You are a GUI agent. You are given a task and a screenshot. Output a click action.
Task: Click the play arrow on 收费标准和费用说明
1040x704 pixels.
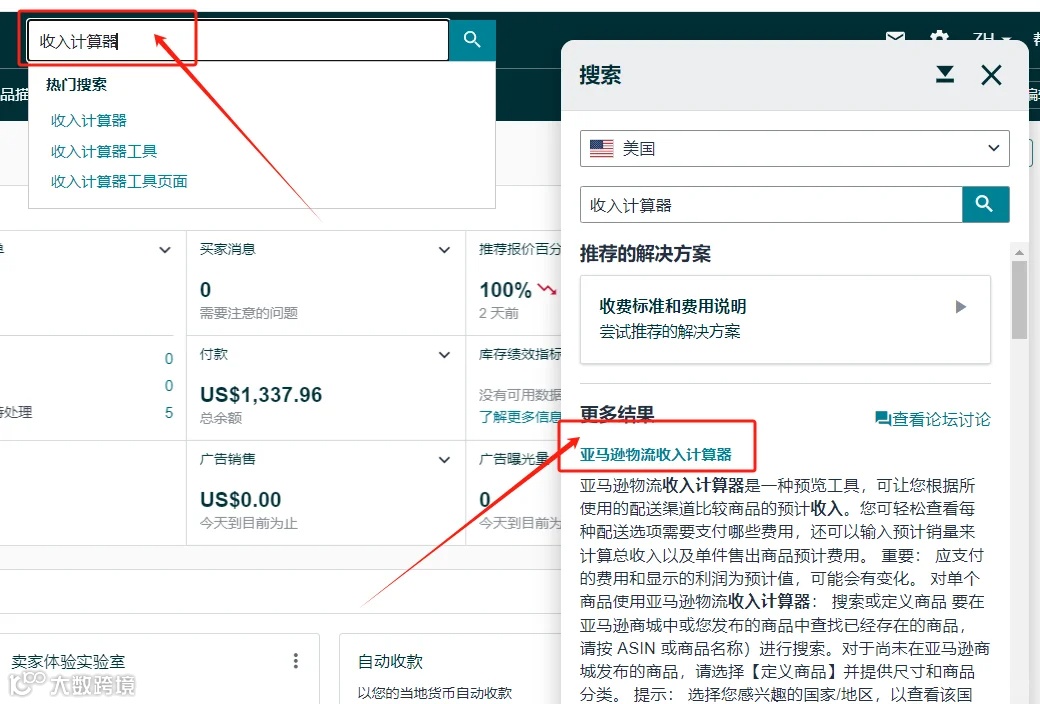click(x=960, y=307)
